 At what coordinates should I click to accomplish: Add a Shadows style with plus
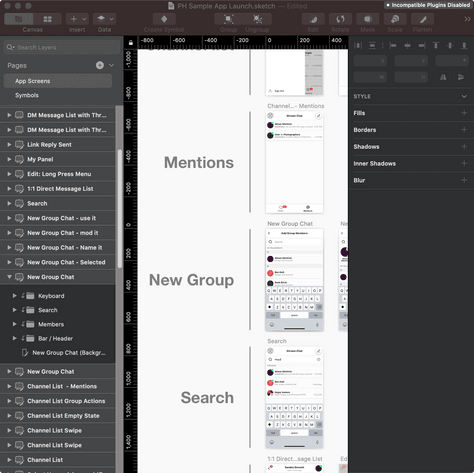[x=464, y=147]
